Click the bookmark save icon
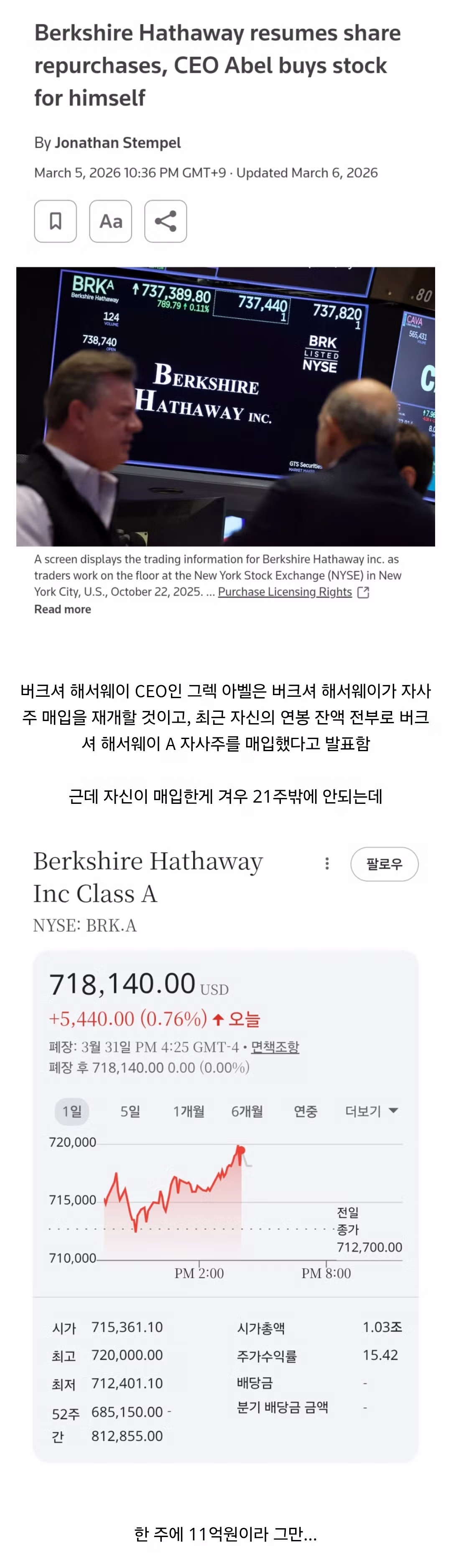 point(56,221)
